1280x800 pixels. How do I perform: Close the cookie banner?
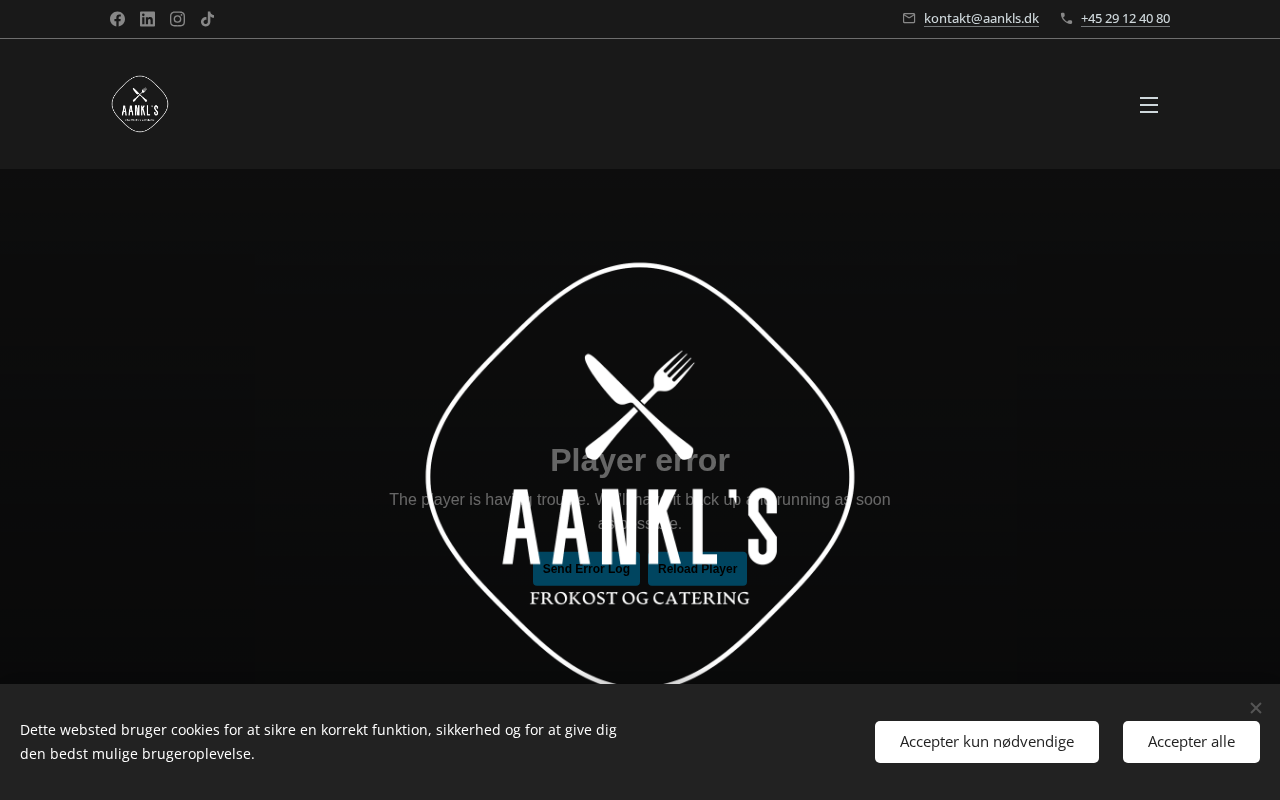coord(1256,708)
